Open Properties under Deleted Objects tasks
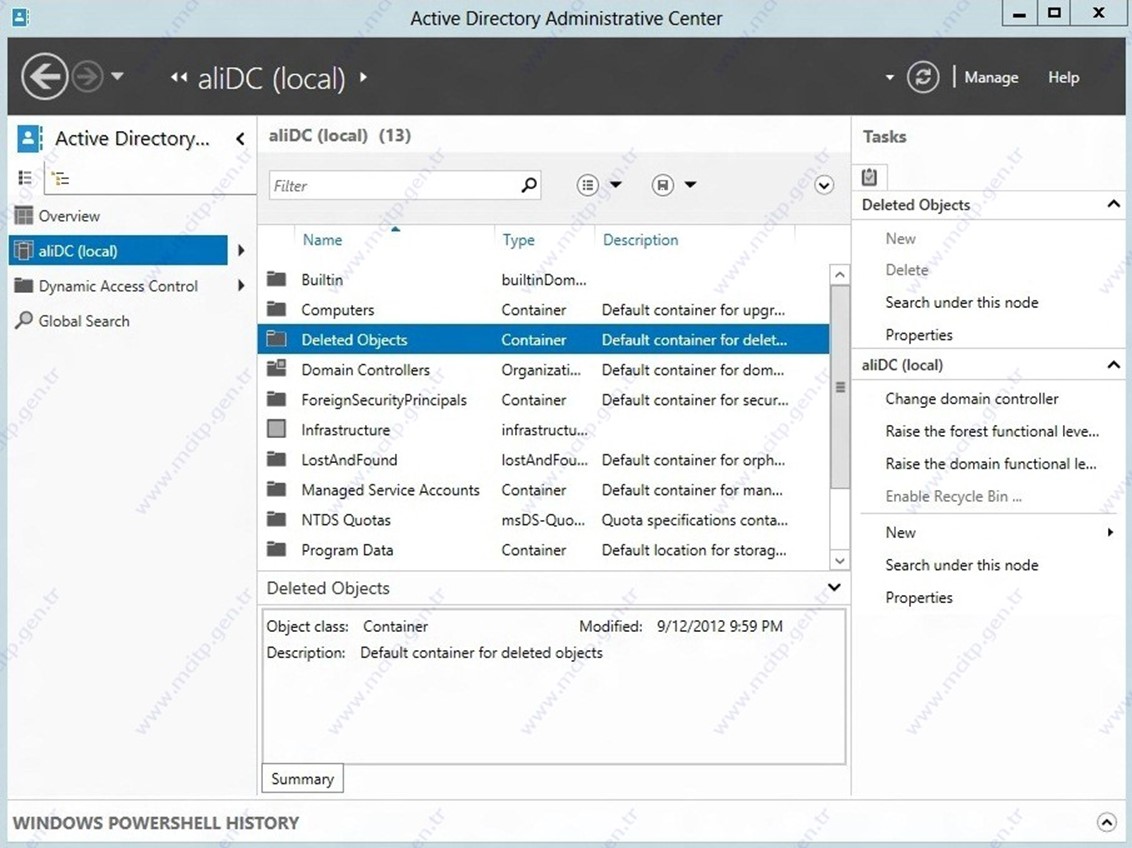Screen dimensions: 1132x848 pos(919,335)
